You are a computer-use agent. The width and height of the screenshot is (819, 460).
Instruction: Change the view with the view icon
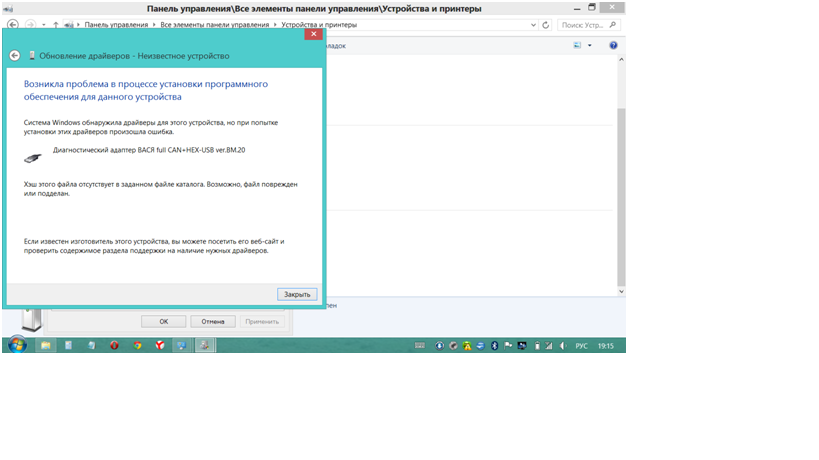click(x=577, y=45)
